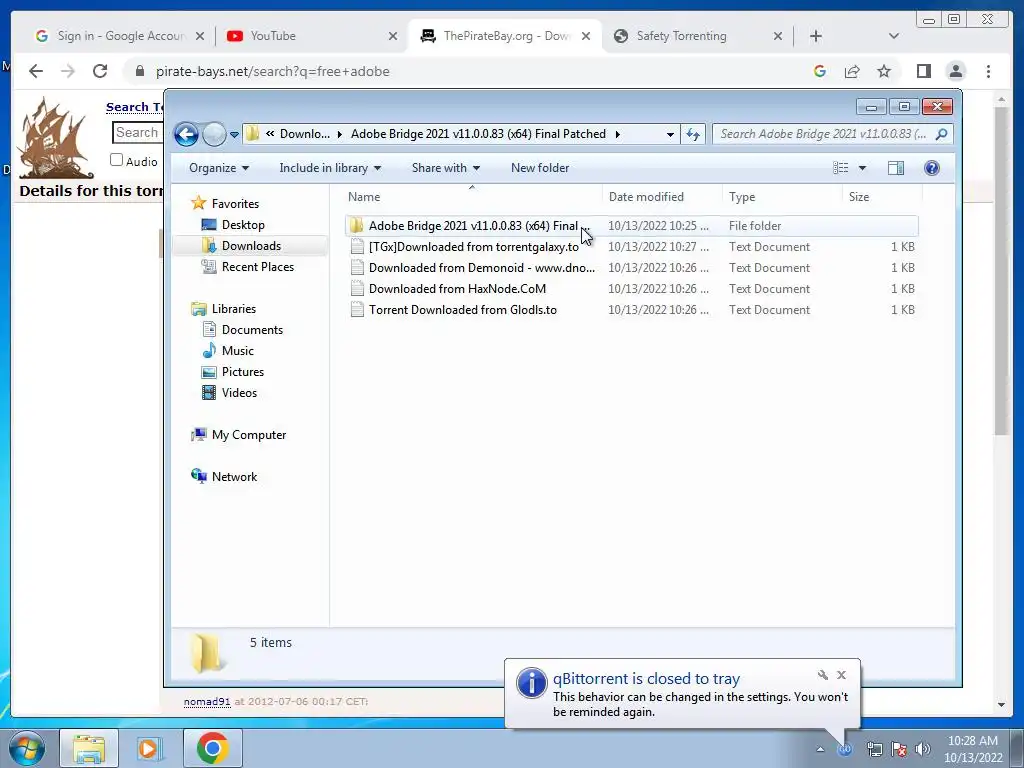Open Chrome profile avatar icon

tap(956, 71)
